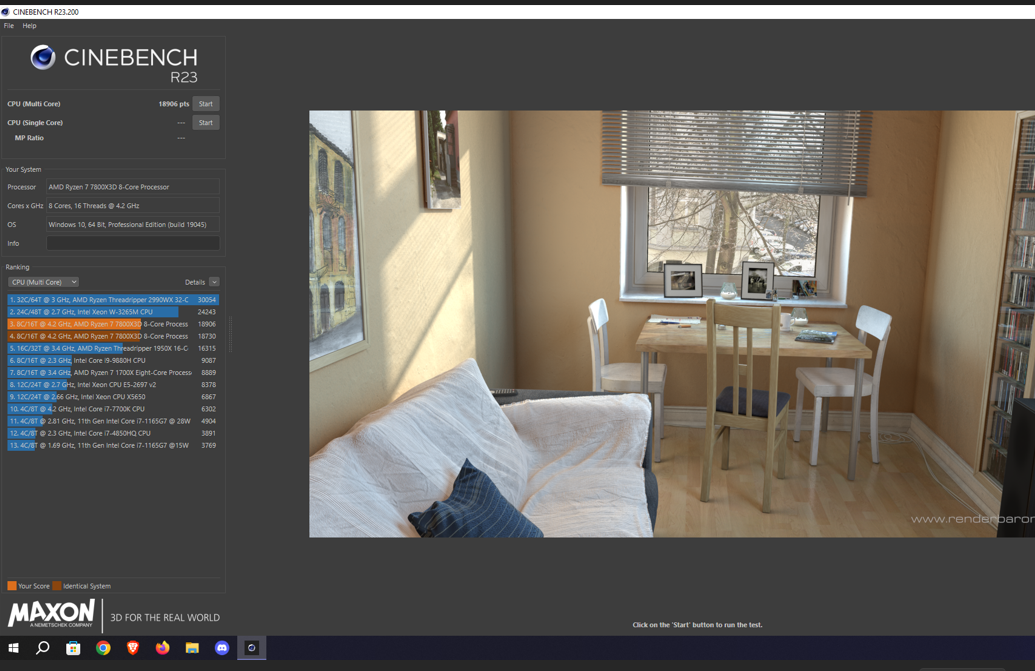Click the Maxon logo
The height and width of the screenshot is (671, 1035).
[x=52, y=614]
